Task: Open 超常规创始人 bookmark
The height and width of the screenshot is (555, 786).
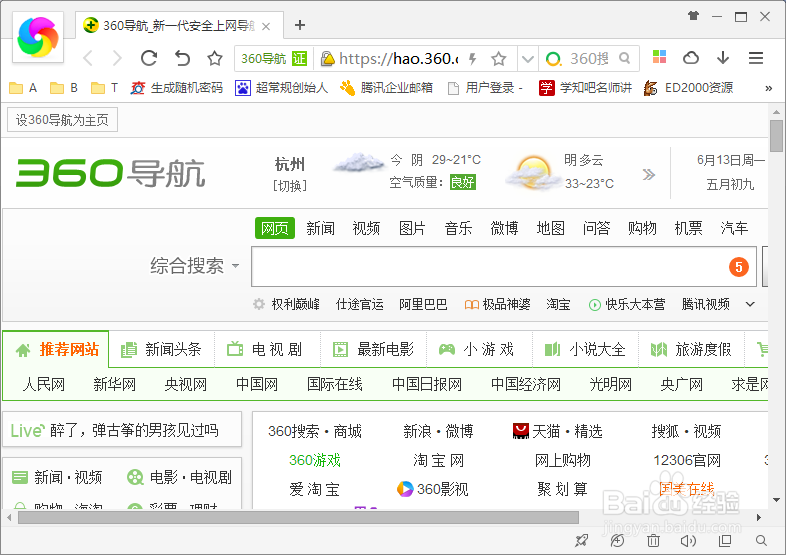Action: click(281, 88)
